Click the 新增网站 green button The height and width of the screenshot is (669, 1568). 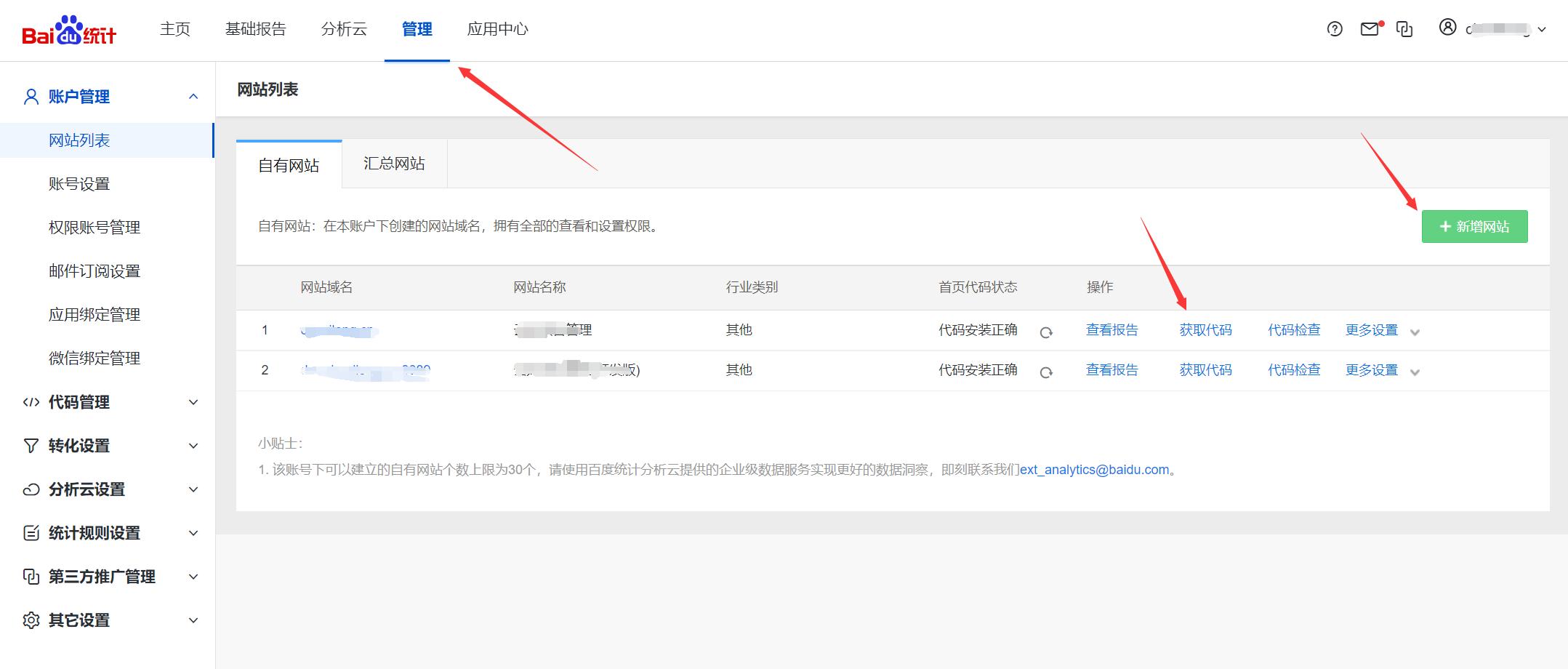(1473, 226)
